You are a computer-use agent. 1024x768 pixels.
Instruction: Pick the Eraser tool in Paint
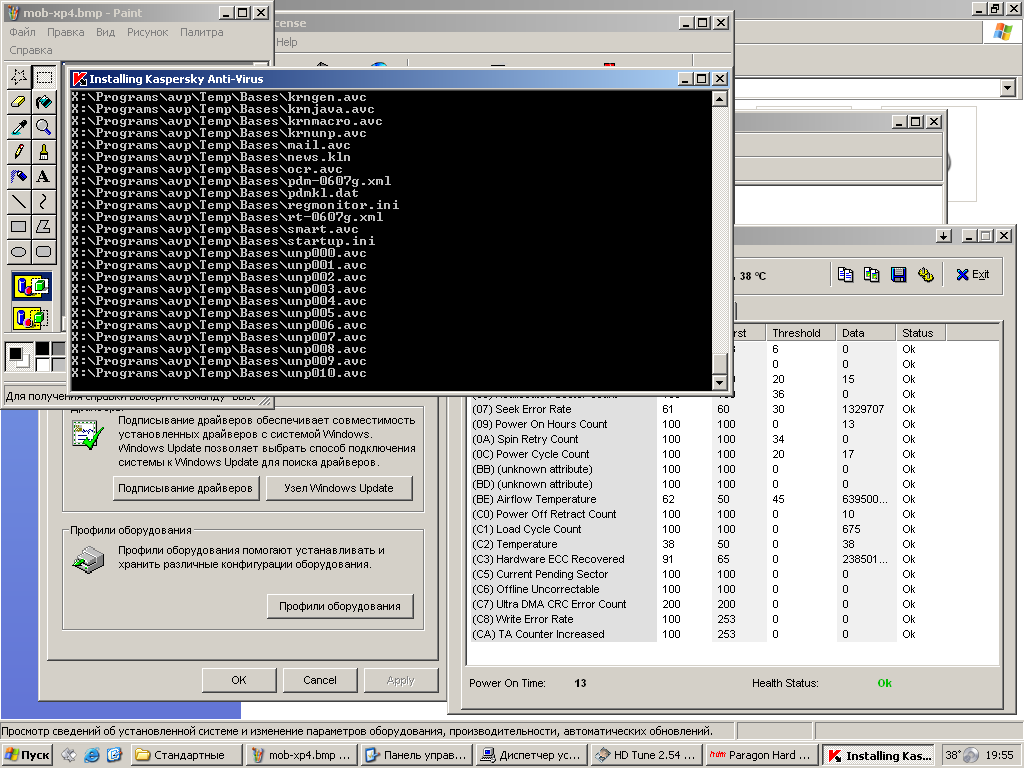click(19, 102)
